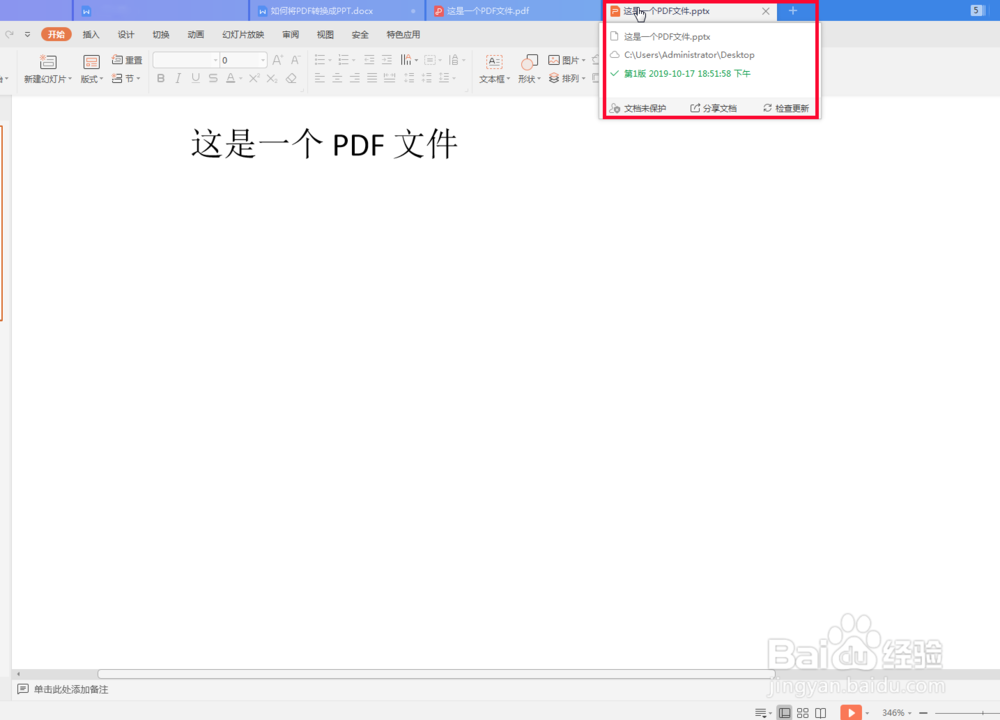Click the Document Unprotected (文档未保护) button
Image resolution: width=1000 pixels, height=720 pixels.
(638, 108)
